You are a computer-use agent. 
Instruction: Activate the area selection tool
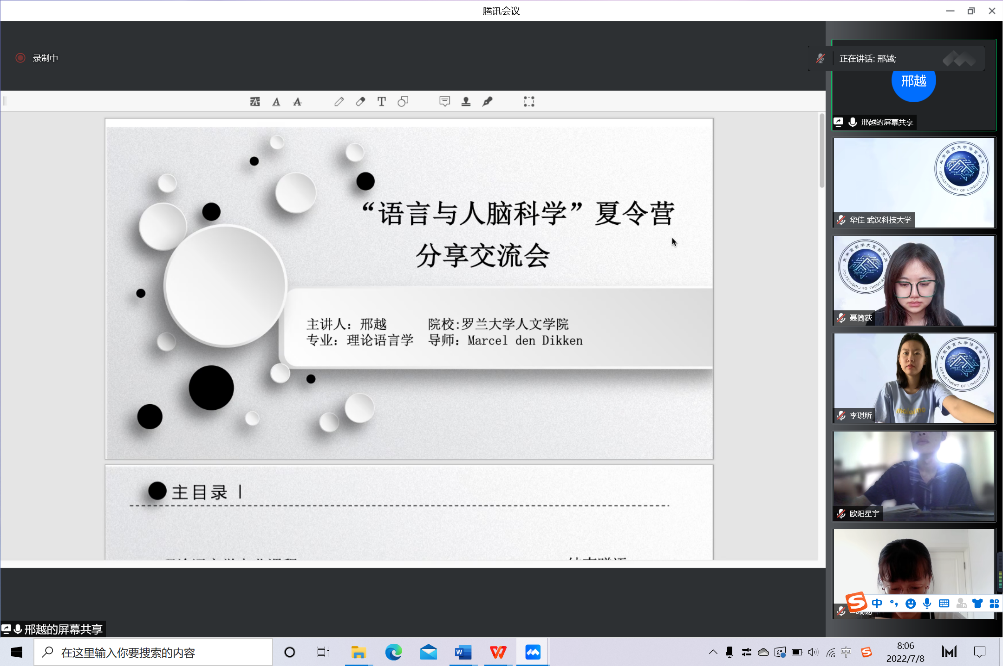529,102
